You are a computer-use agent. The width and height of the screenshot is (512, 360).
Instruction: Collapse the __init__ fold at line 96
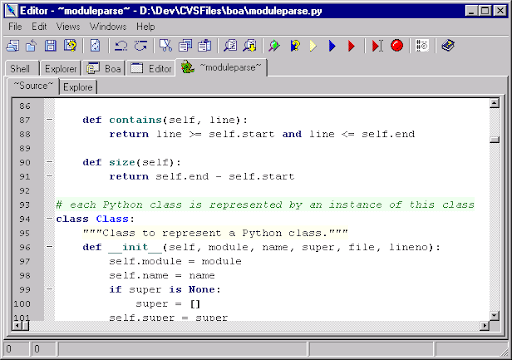click(x=50, y=247)
